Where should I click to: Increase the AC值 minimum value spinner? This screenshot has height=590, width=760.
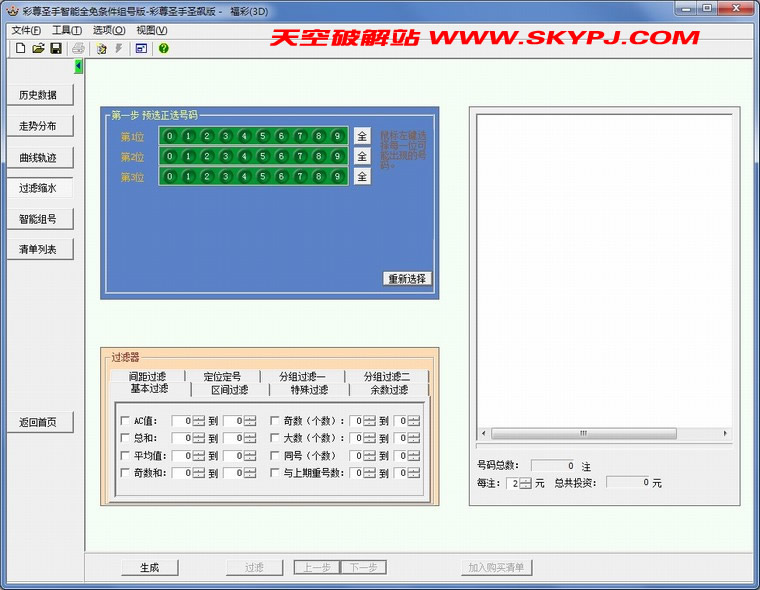pos(198,418)
